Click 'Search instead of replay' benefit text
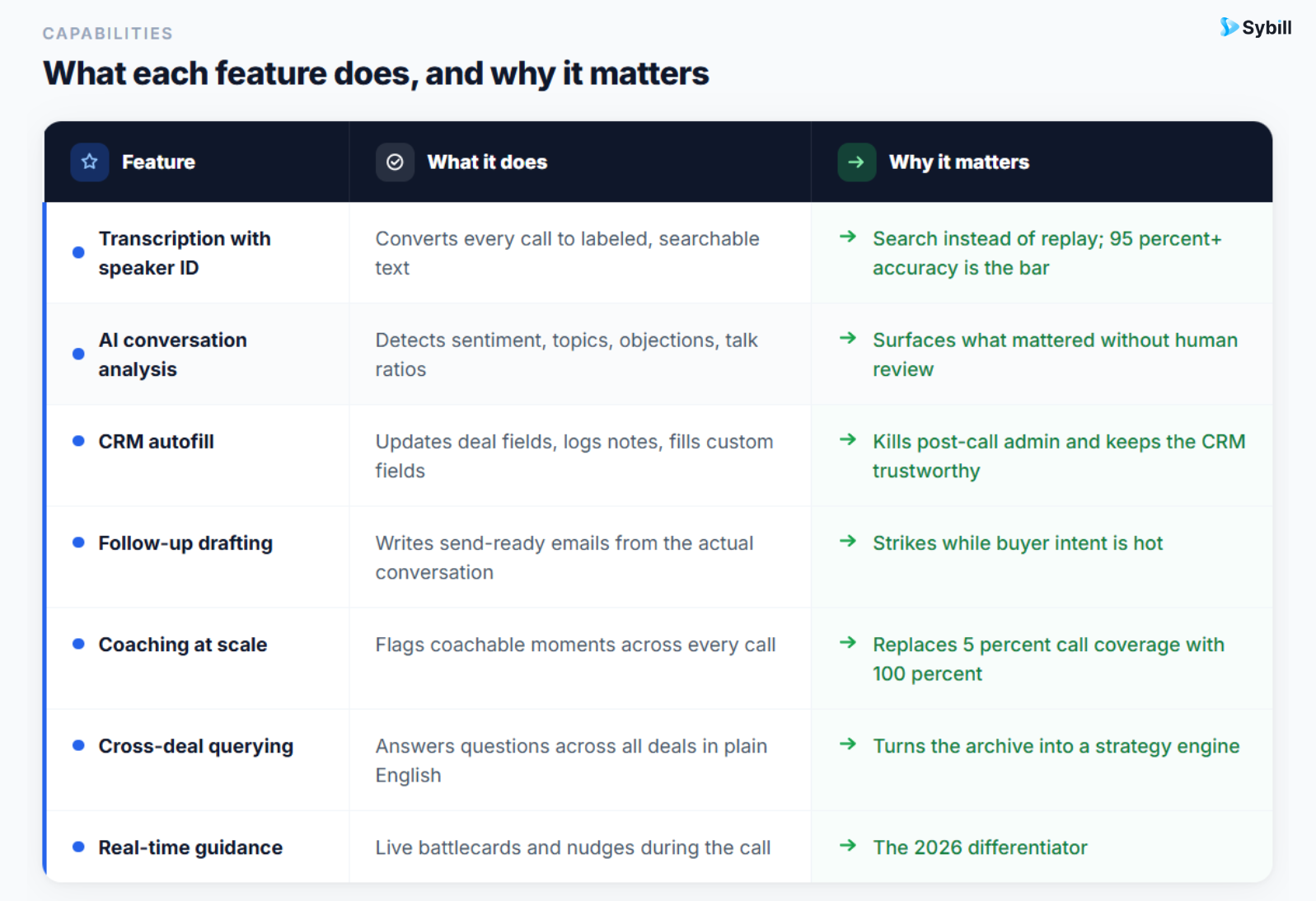Viewport: 1316px width, 901px height. (x=1047, y=253)
